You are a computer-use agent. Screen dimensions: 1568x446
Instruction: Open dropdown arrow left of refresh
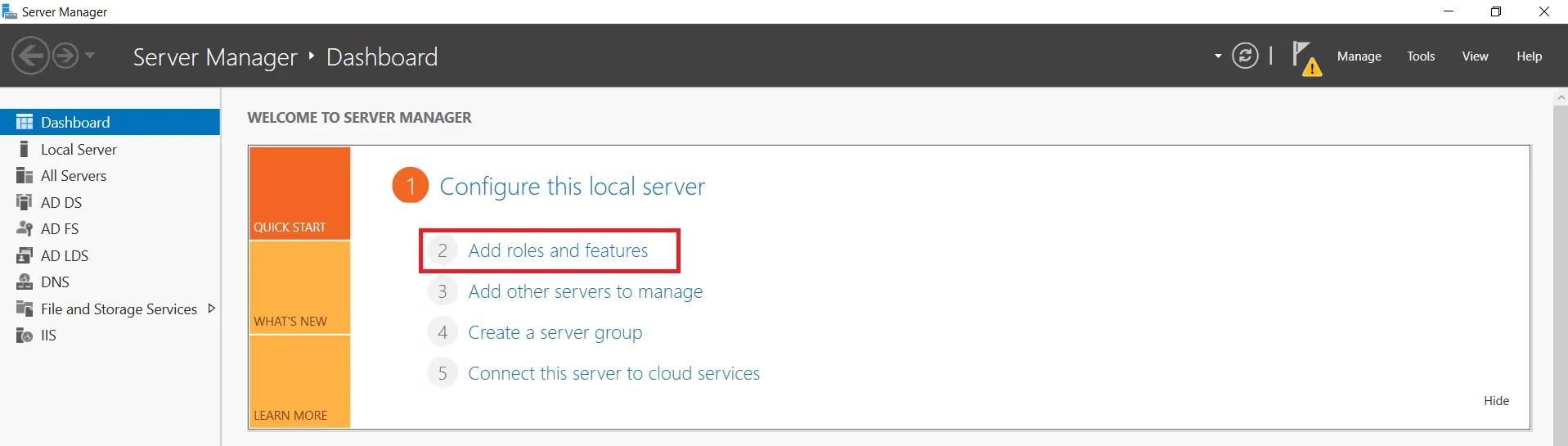(x=1218, y=56)
